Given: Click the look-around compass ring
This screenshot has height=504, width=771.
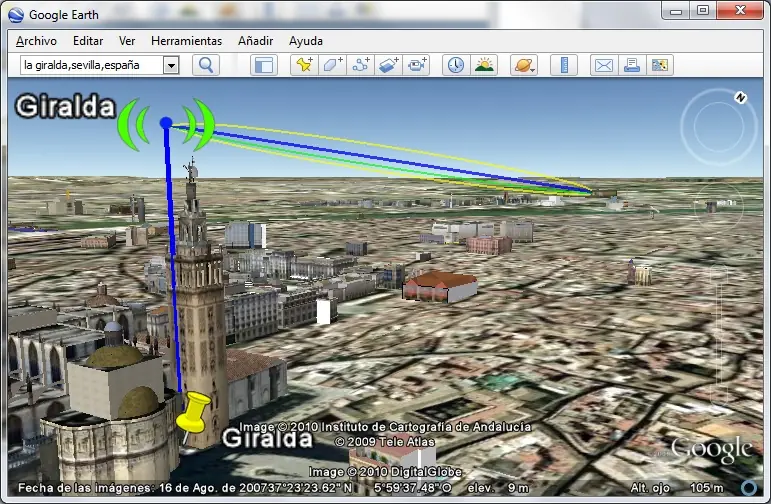Looking at the screenshot, I should [x=718, y=127].
